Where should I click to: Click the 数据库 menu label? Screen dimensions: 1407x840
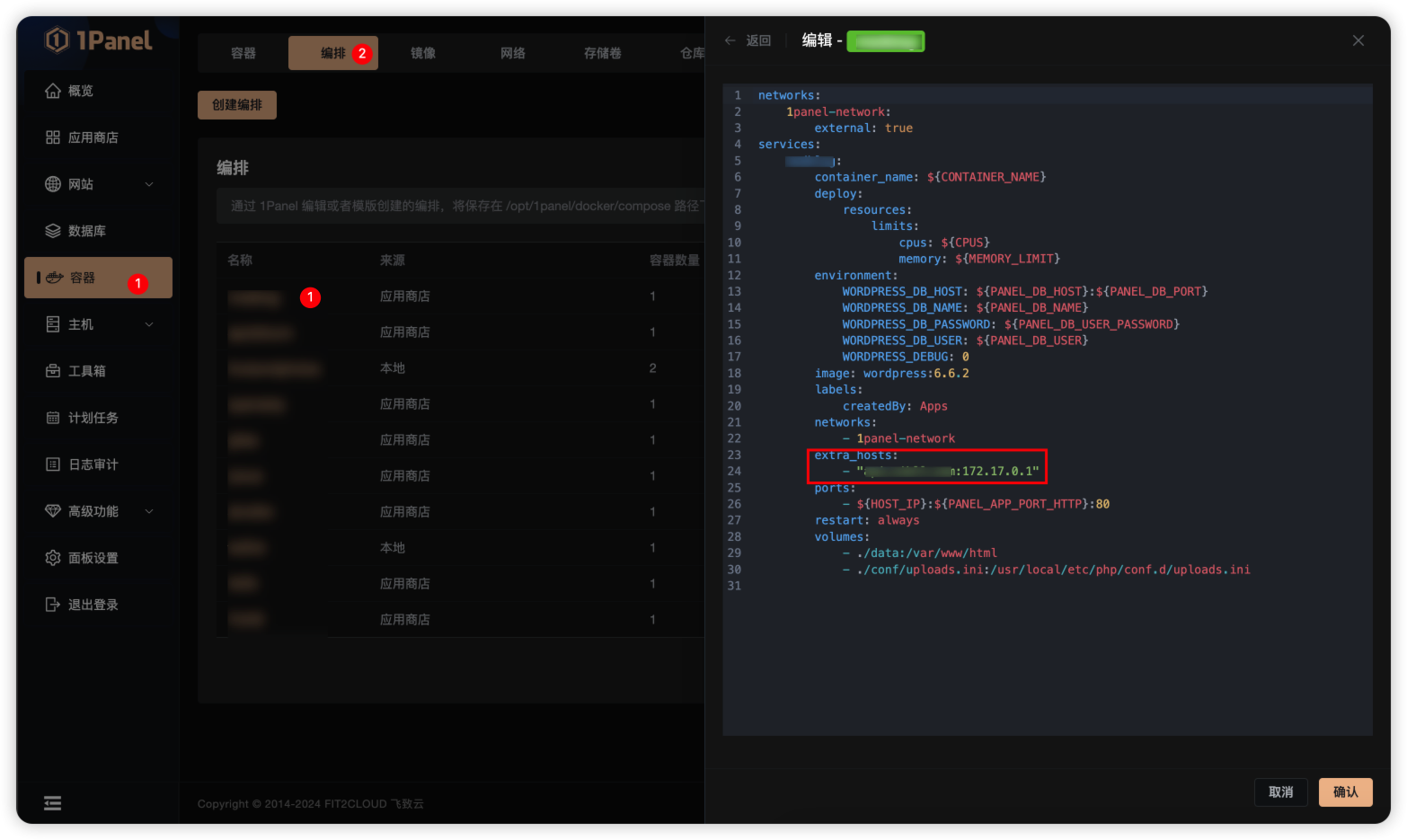(x=87, y=231)
